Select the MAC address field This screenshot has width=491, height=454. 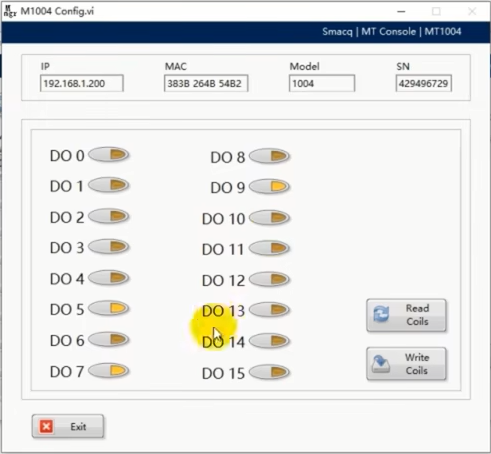click(206, 83)
